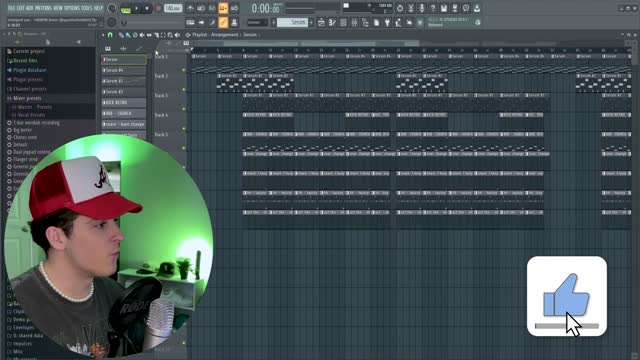This screenshot has width=640, height=360.
Task: Toggle the browser view icon
Action: (365, 23)
